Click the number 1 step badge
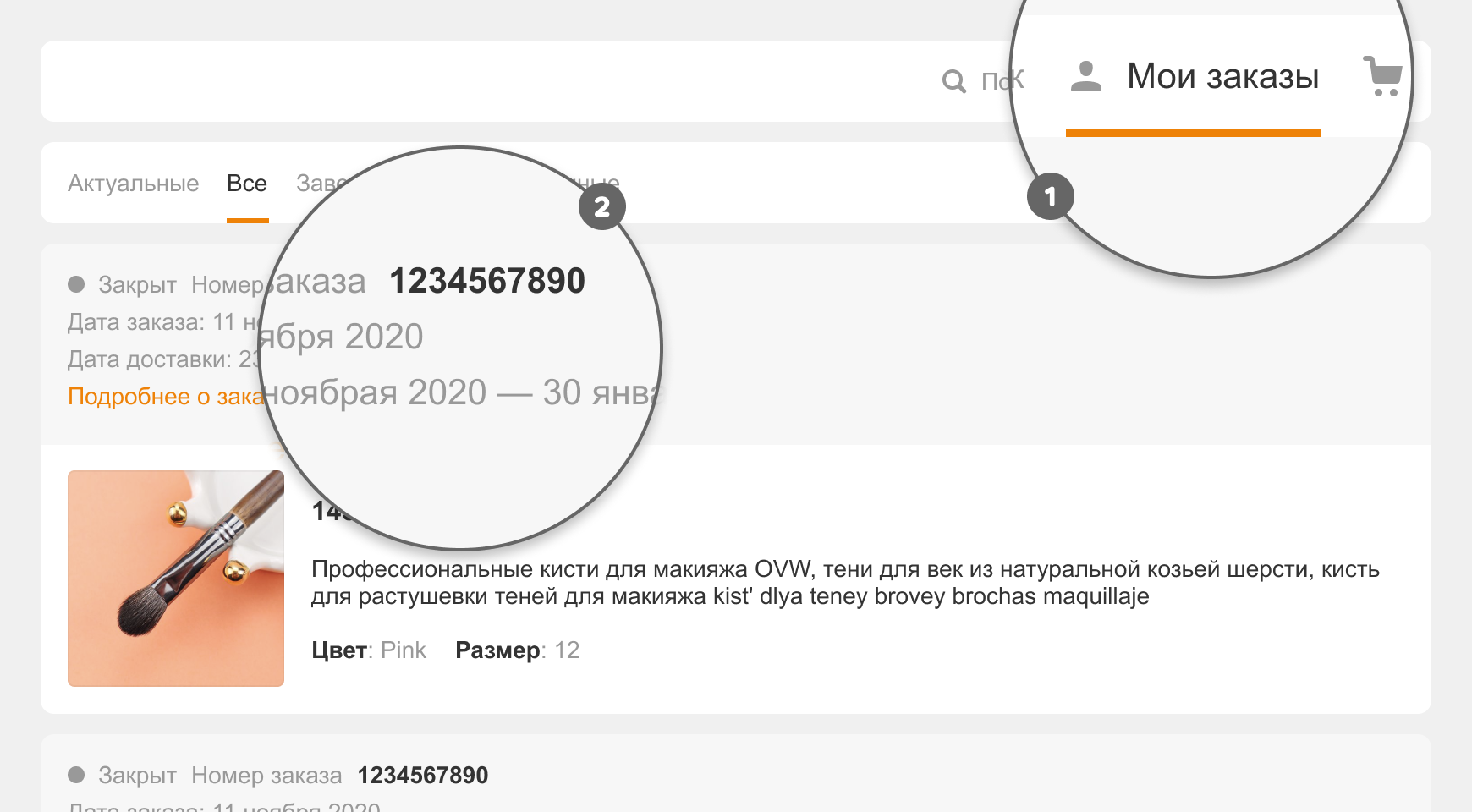1472x812 pixels. pyautogui.click(x=1050, y=197)
